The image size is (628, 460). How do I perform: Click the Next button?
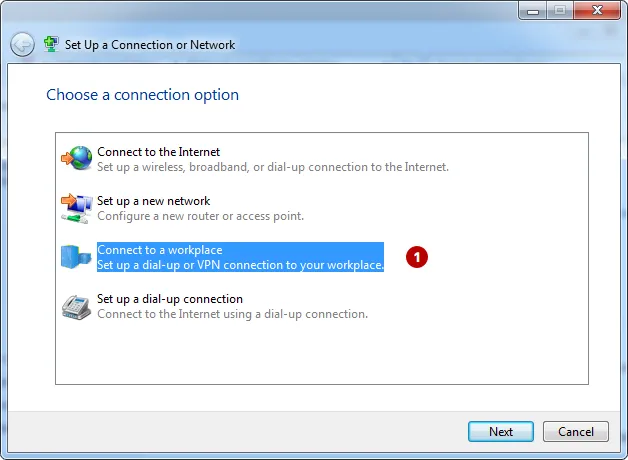click(x=501, y=432)
